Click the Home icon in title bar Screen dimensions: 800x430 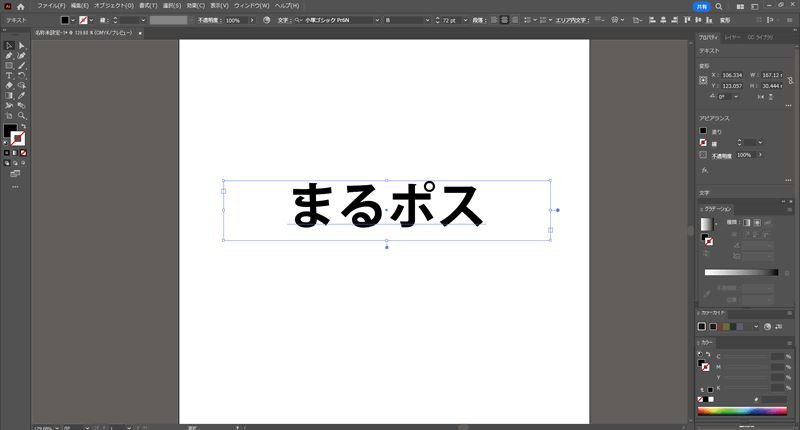click(20, 6)
